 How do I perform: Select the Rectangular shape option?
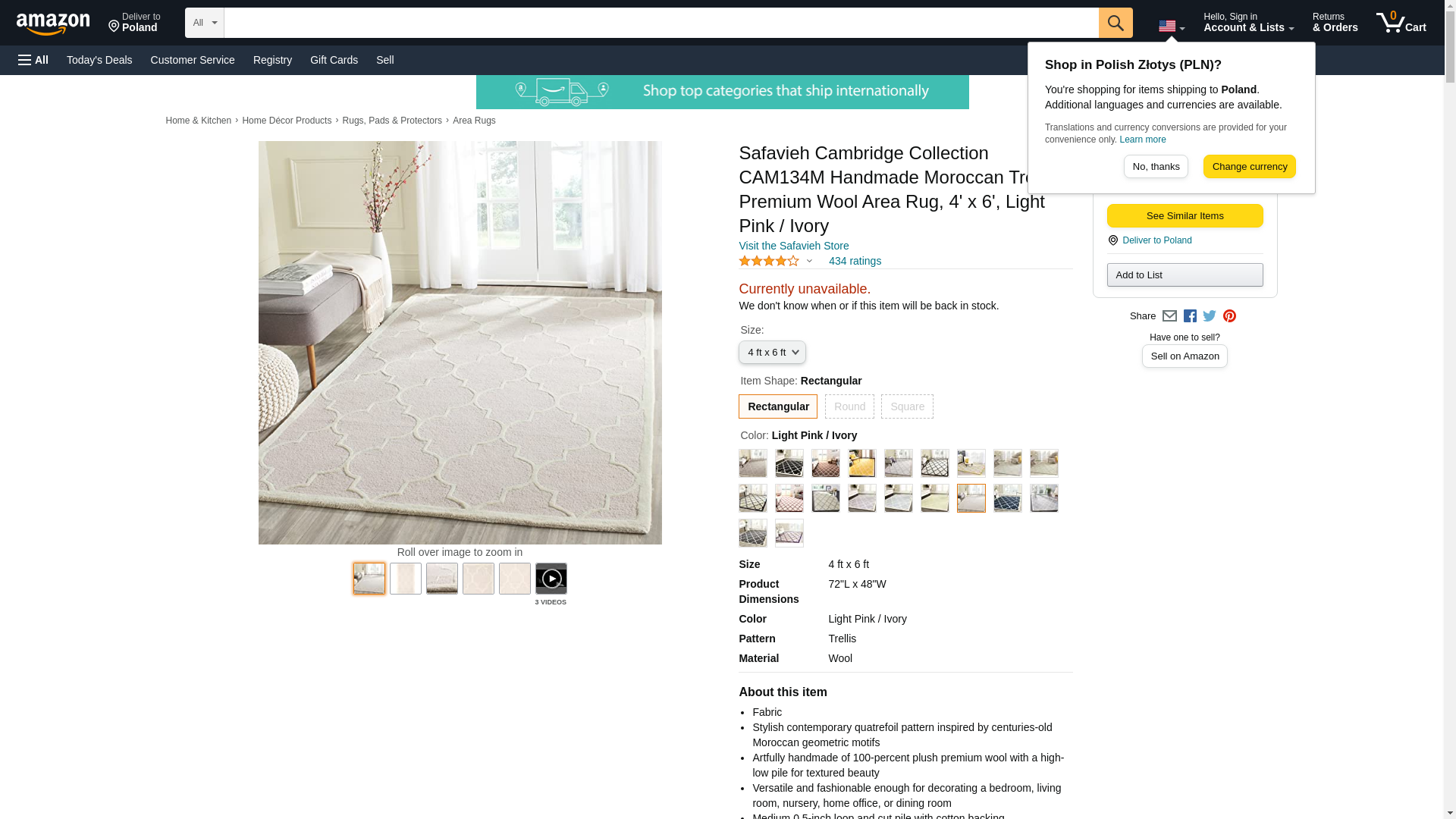pos(778,406)
